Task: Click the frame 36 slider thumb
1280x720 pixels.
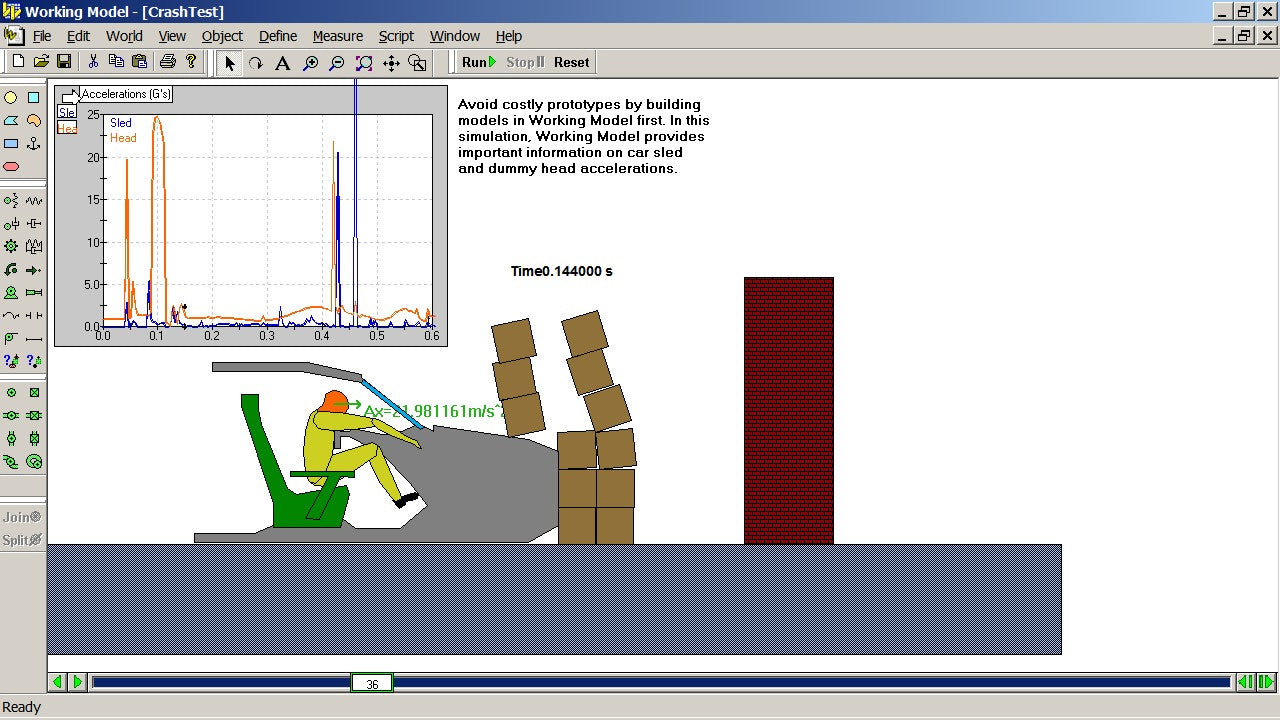Action: tap(372, 683)
